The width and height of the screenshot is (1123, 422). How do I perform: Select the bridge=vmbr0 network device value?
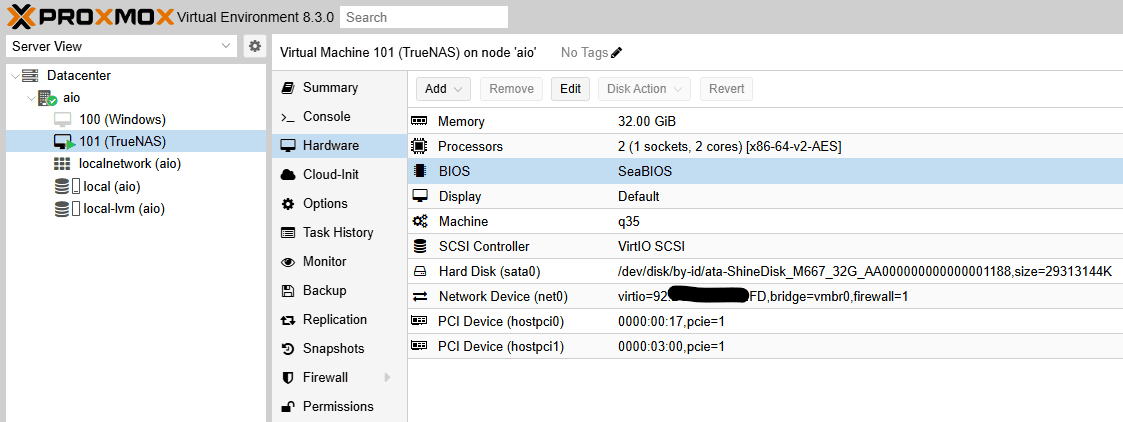[763, 296]
